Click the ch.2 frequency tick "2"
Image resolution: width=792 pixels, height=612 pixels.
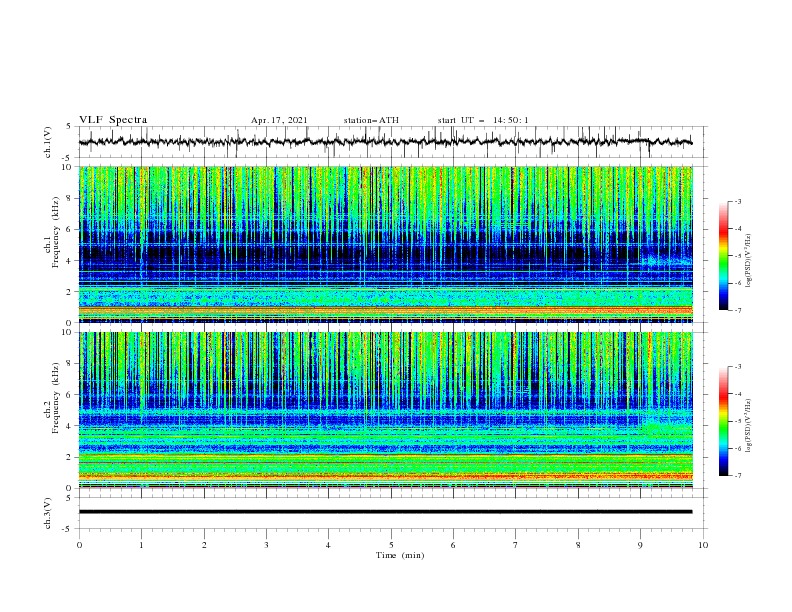coord(70,457)
